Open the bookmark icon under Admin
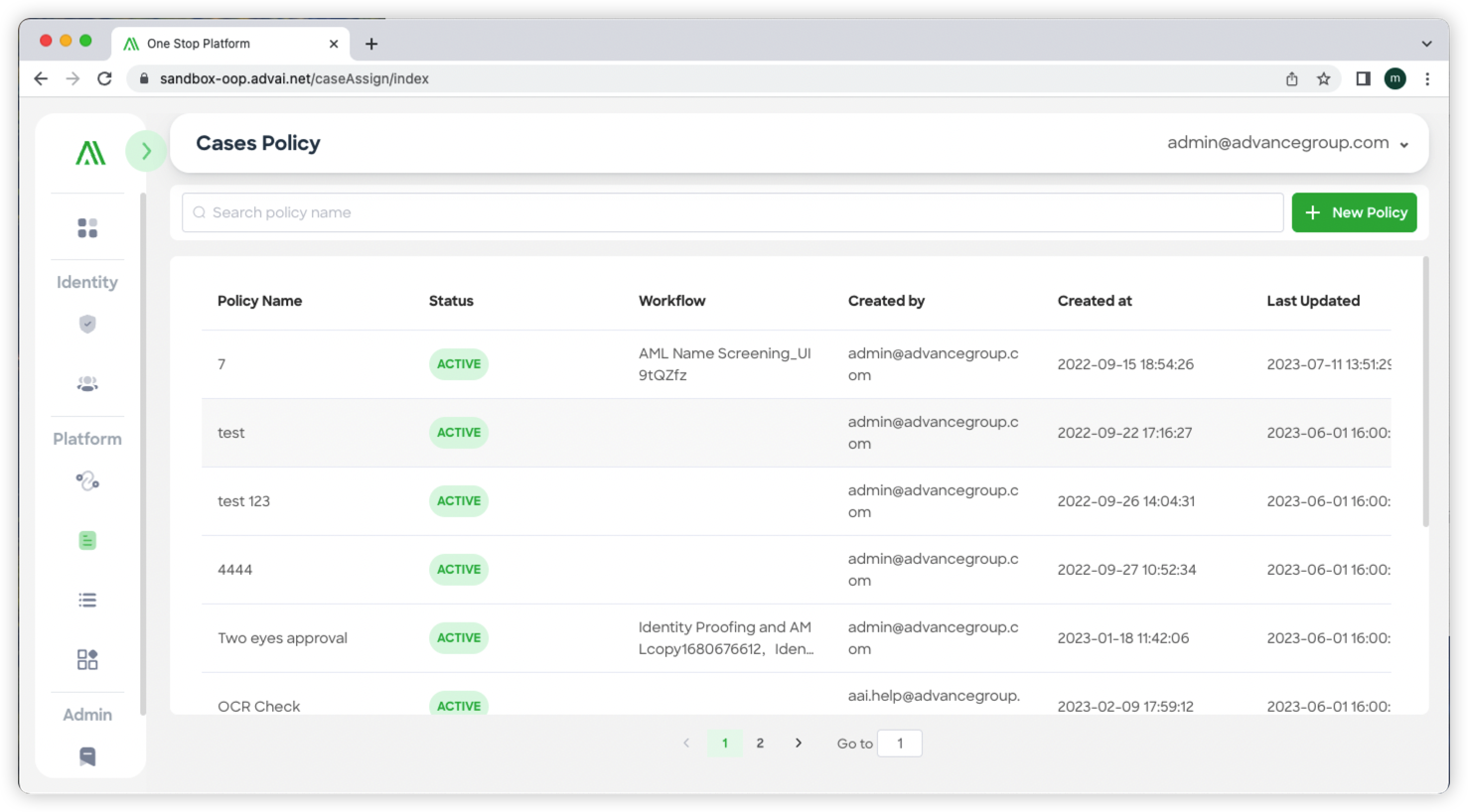The image size is (1468, 812). [87, 756]
